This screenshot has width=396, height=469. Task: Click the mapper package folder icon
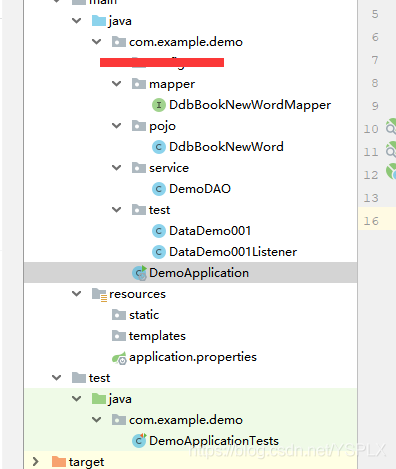pos(139,84)
